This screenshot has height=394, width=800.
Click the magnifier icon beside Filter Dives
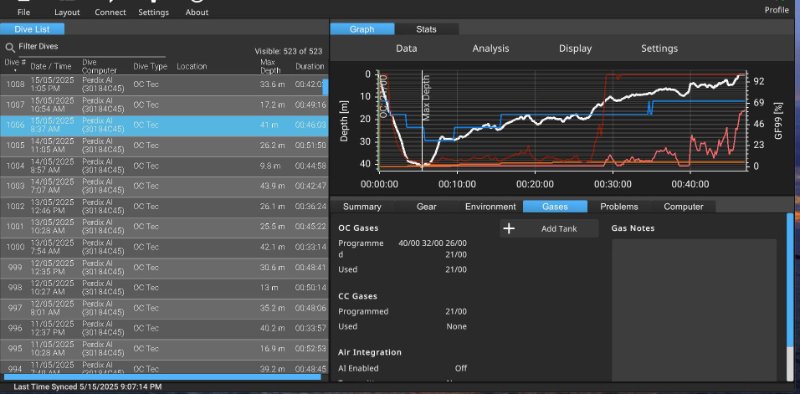10,47
